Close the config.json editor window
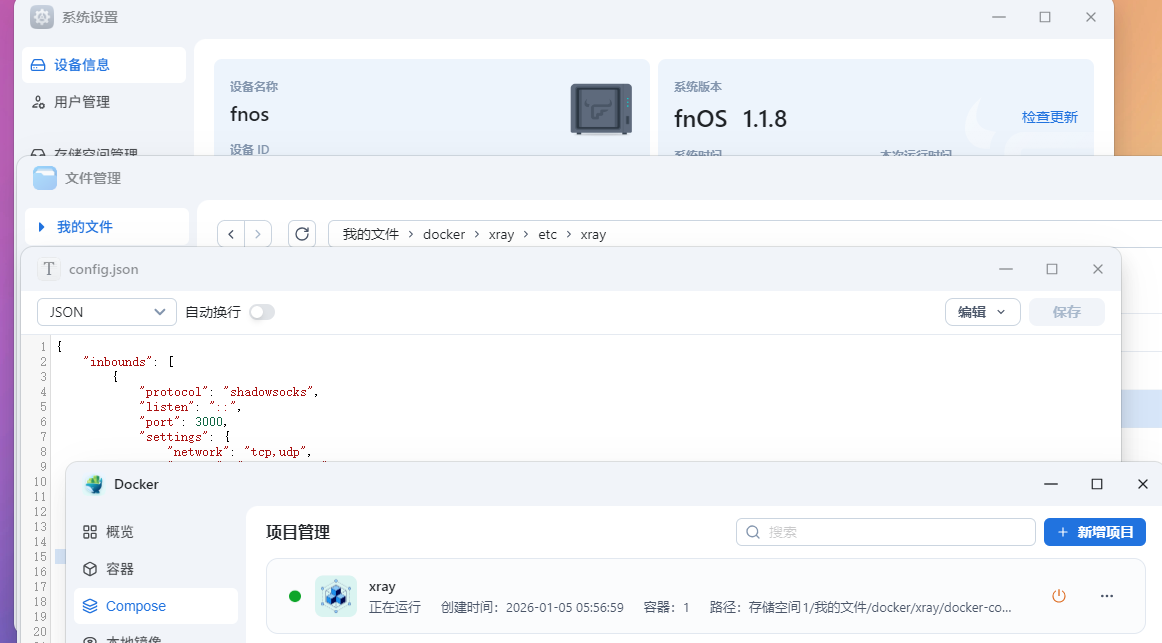Image resolution: width=1162 pixels, height=643 pixels. tap(1098, 269)
